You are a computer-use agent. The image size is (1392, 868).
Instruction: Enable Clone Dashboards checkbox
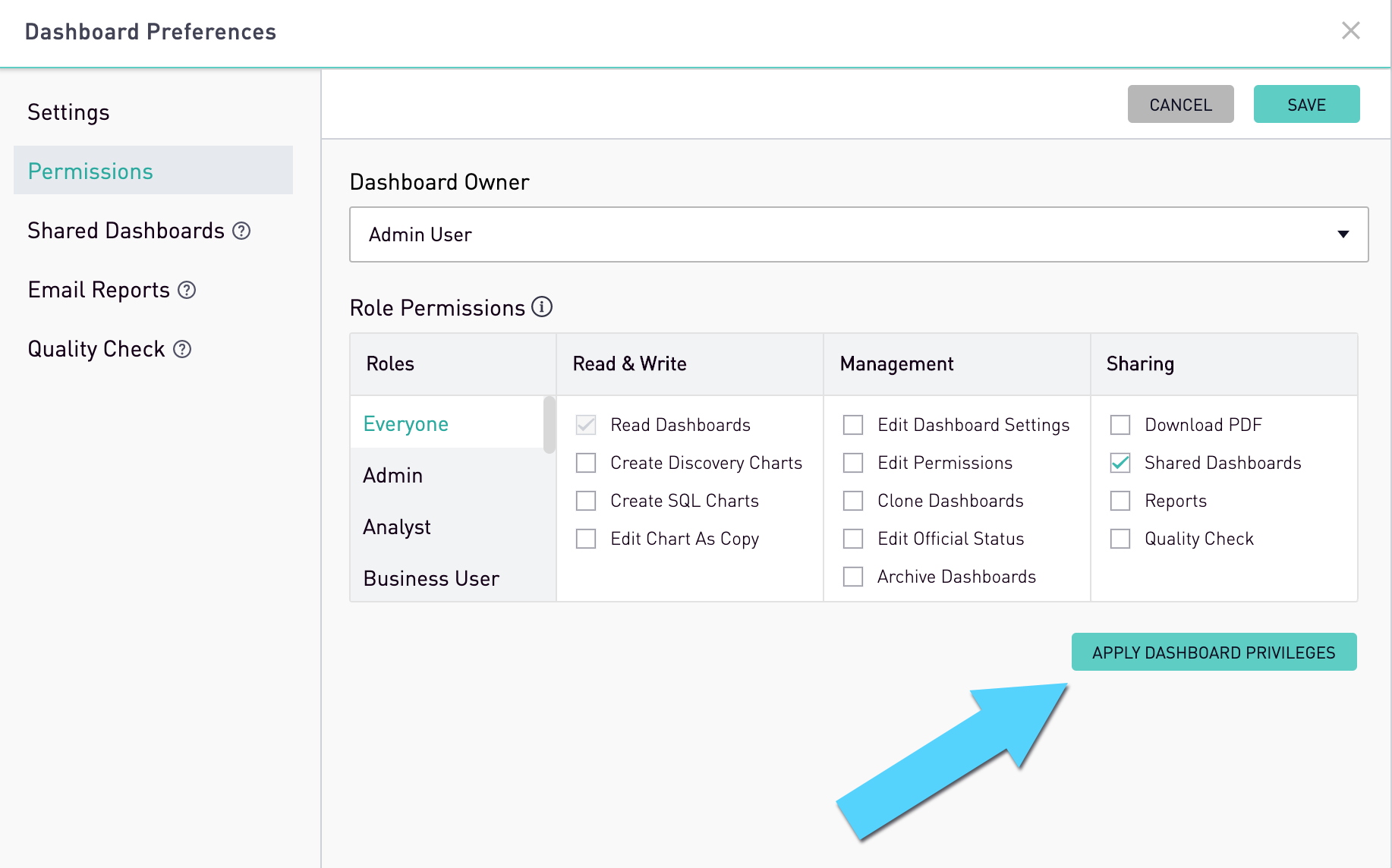click(x=853, y=501)
